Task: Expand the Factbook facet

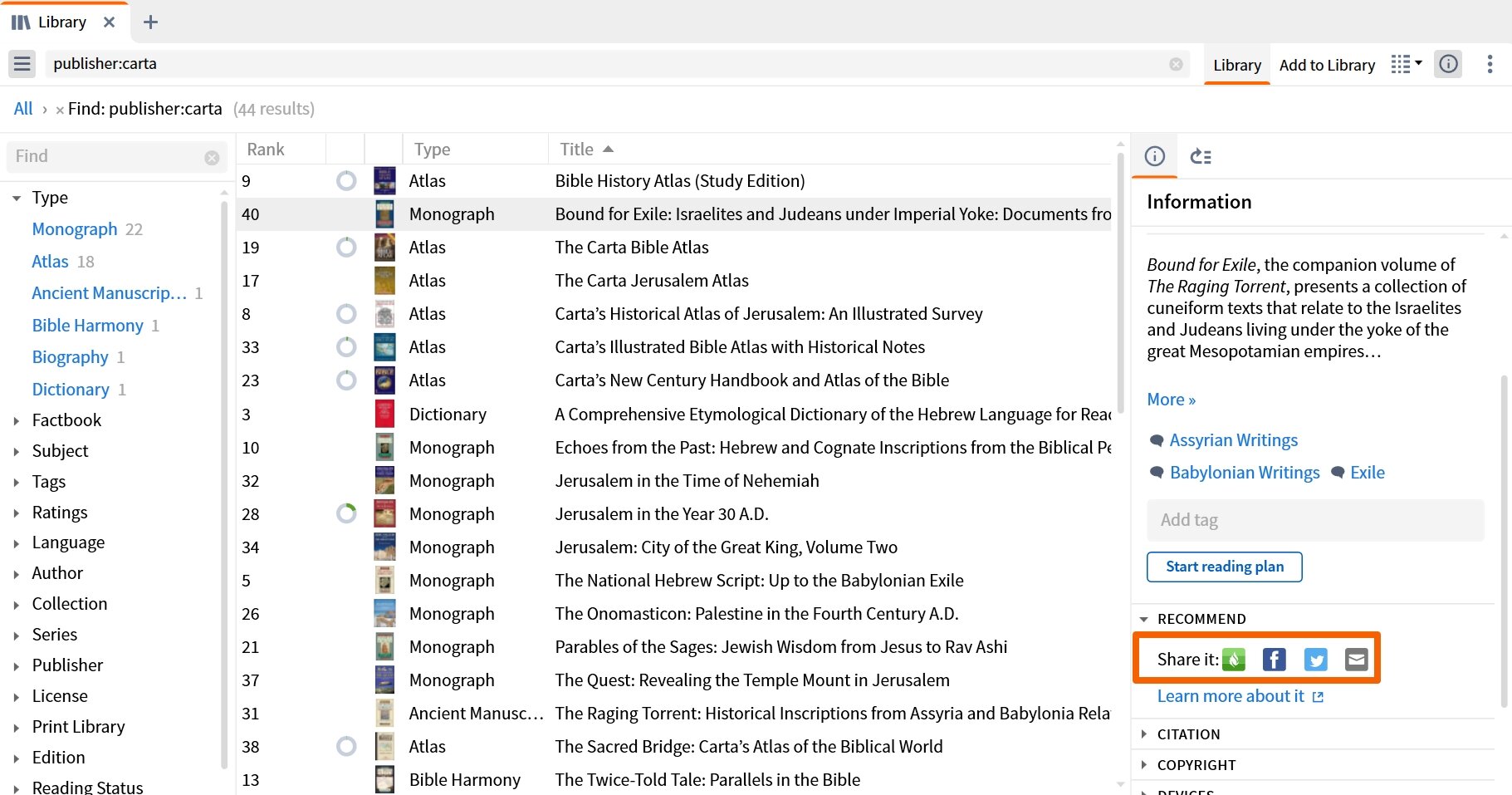Action: pos(16,421)
